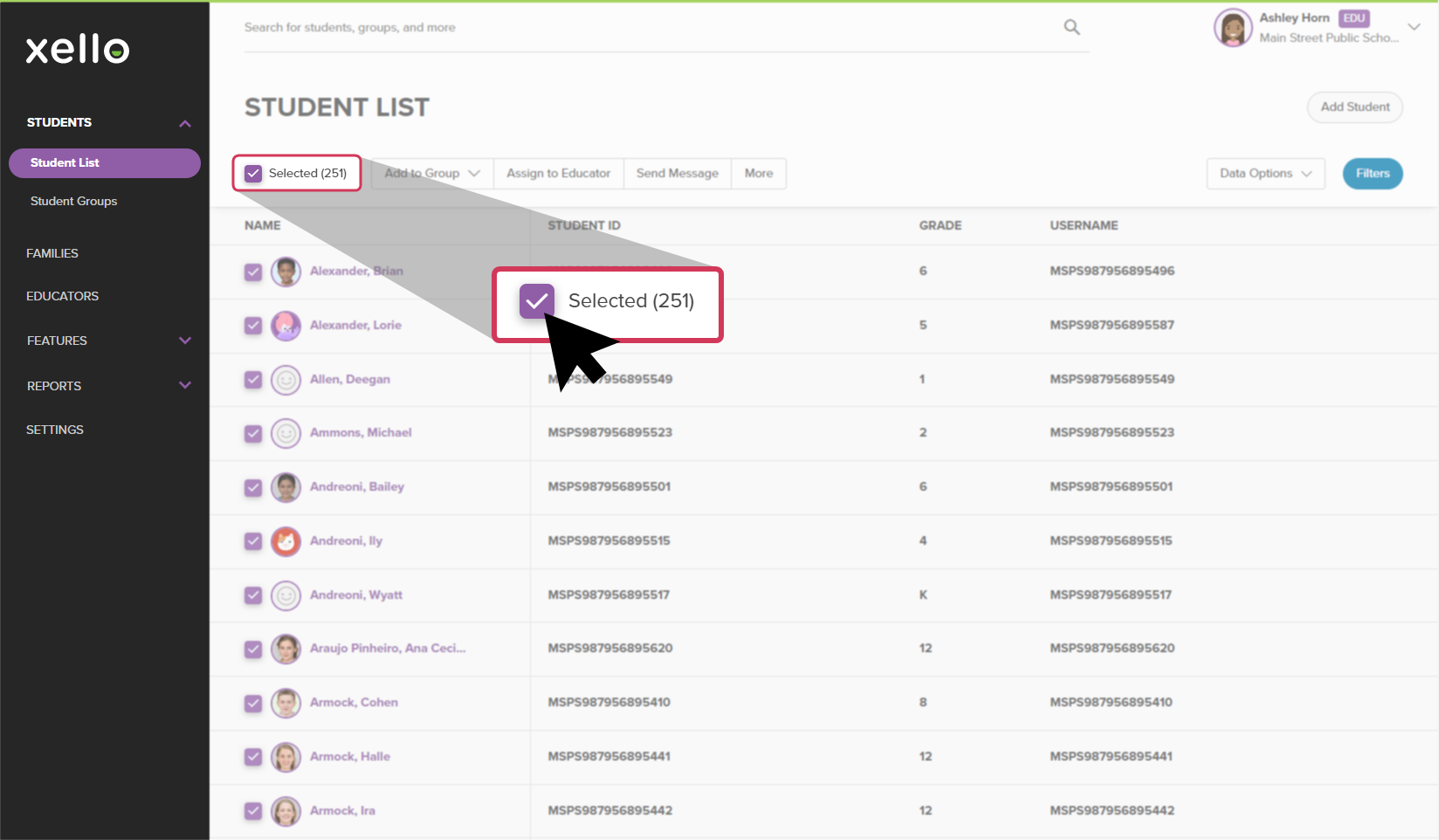Click the Xello logo
The image size is (1439, 840).
pyautogui.click(x=78, y=50)
